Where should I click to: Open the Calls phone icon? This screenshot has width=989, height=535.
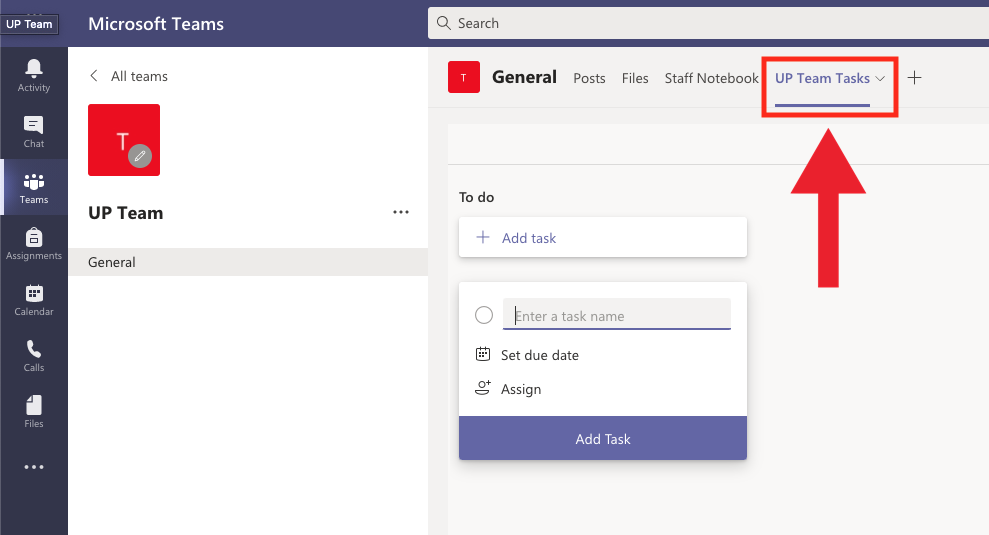pyautogui.click(x=33, y=349)
